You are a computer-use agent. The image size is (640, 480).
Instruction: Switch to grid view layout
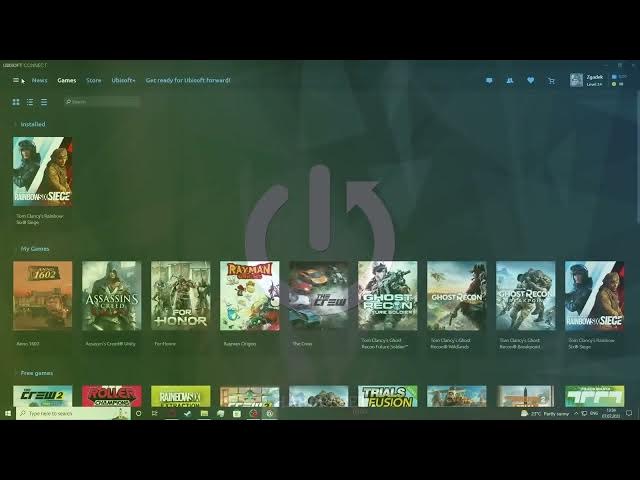(16, 102)
